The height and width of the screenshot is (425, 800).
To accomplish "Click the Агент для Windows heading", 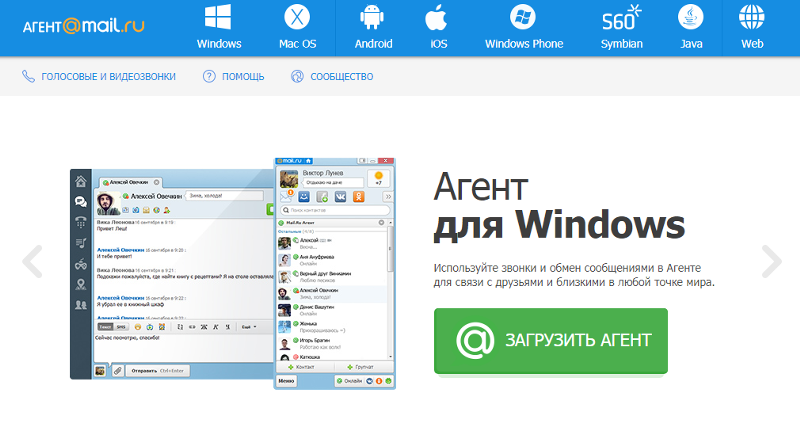I will [x=558, y=204].
